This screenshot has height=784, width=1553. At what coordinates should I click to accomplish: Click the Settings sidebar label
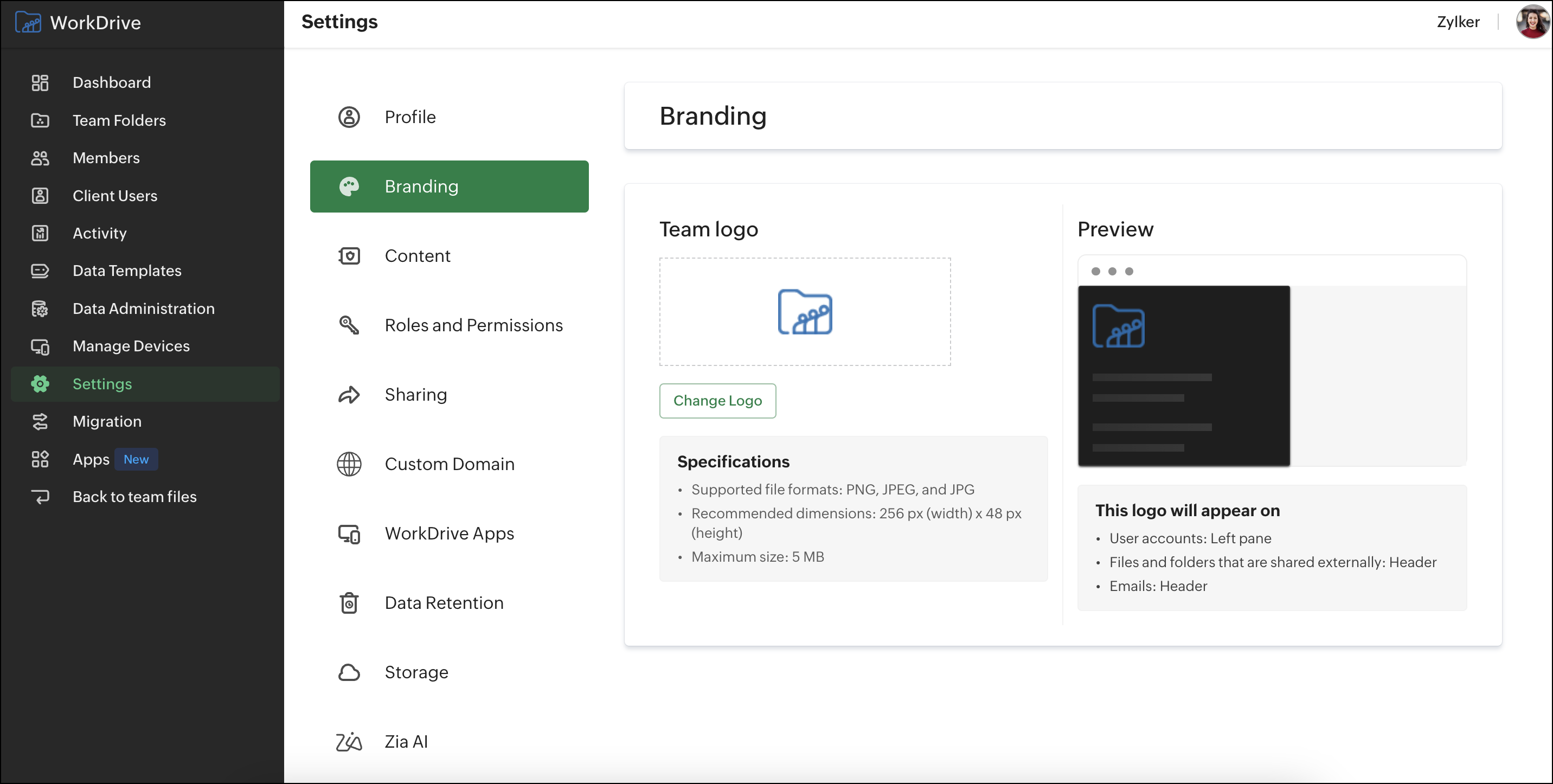click(x=102, y=384)
